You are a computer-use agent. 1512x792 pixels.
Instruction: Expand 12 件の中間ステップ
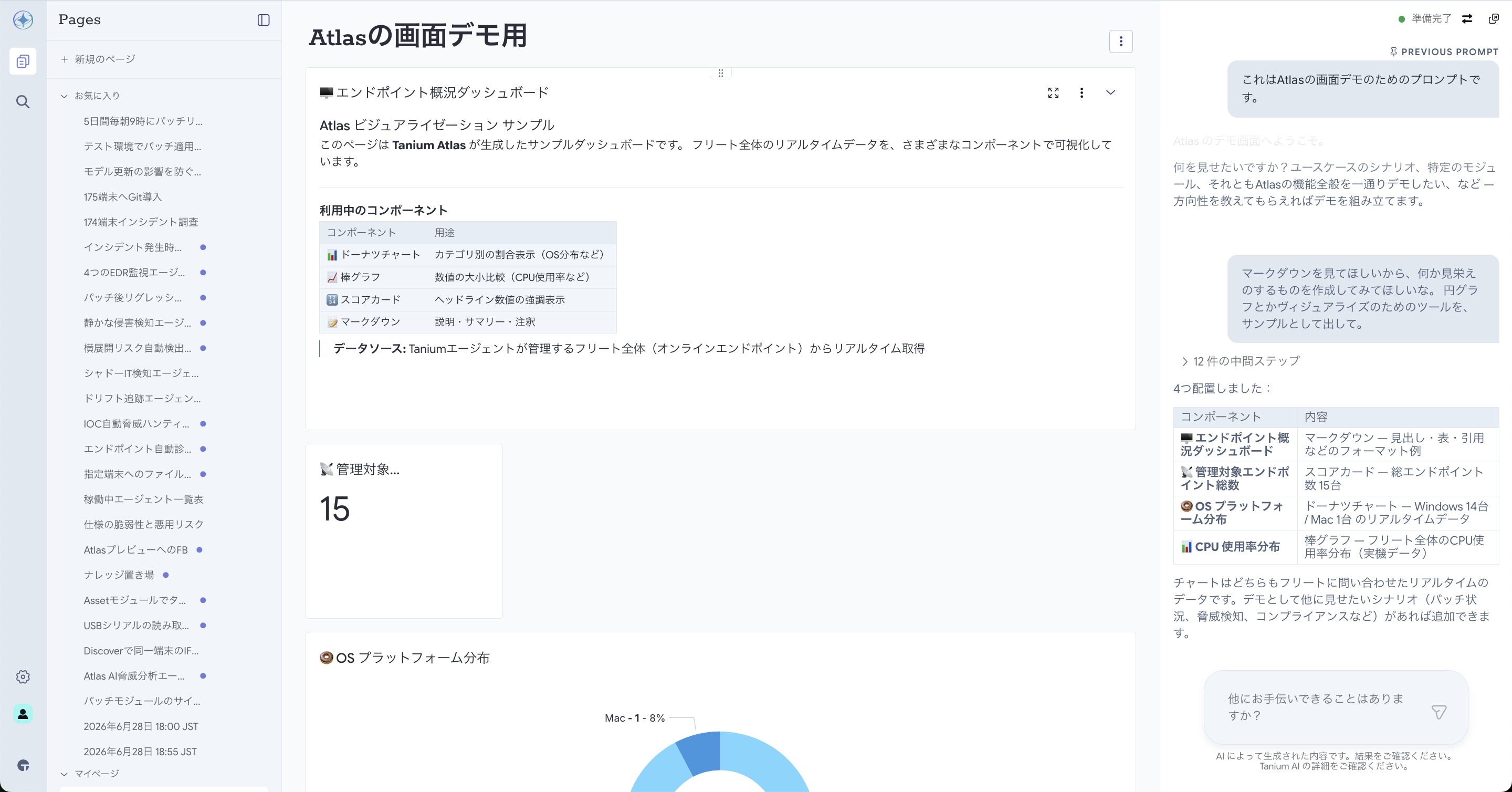coord(1240,361)
